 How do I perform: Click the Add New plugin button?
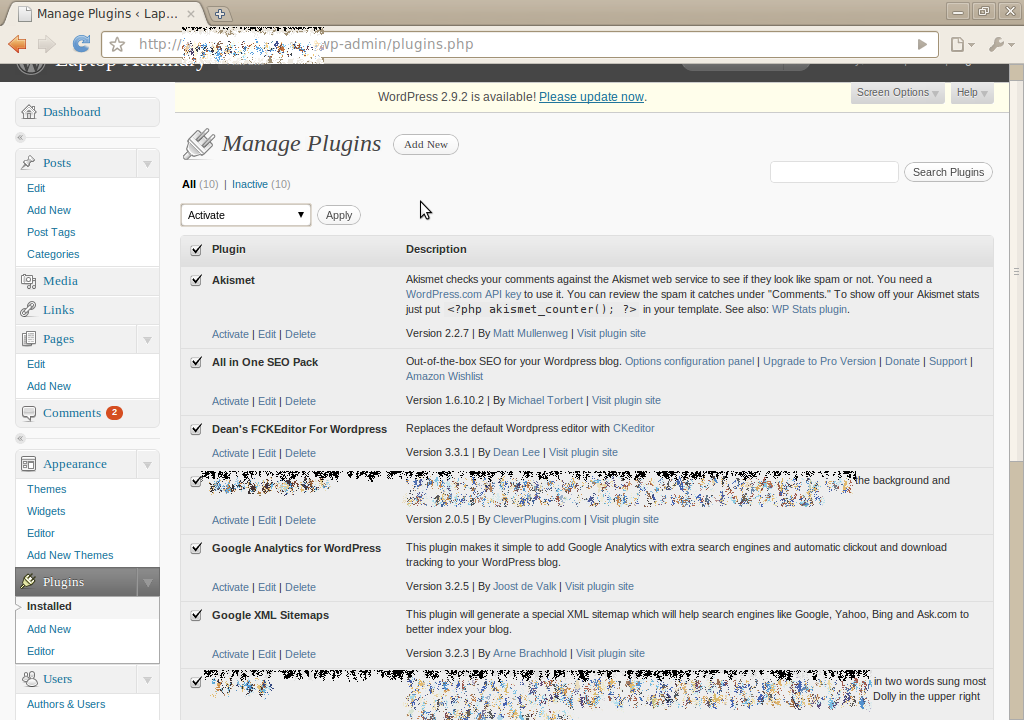426,144
